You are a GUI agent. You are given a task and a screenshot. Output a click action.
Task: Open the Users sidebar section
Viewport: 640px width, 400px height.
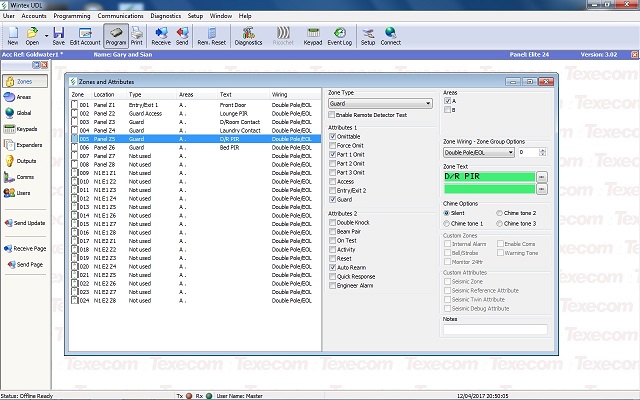[x=17, y=193]
